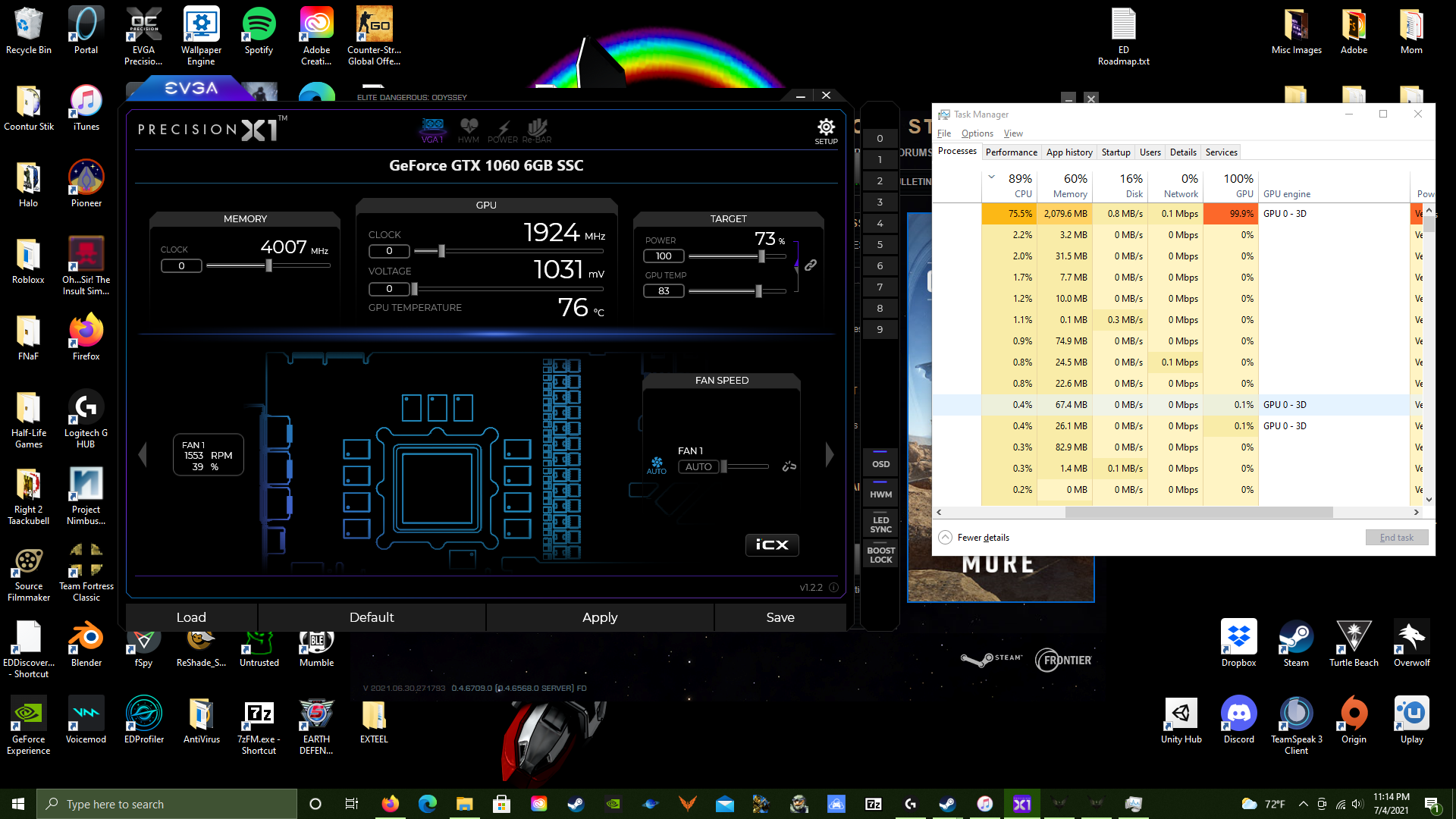
Task: Toggle LED SYNC
Action: (x=880, y=523)
